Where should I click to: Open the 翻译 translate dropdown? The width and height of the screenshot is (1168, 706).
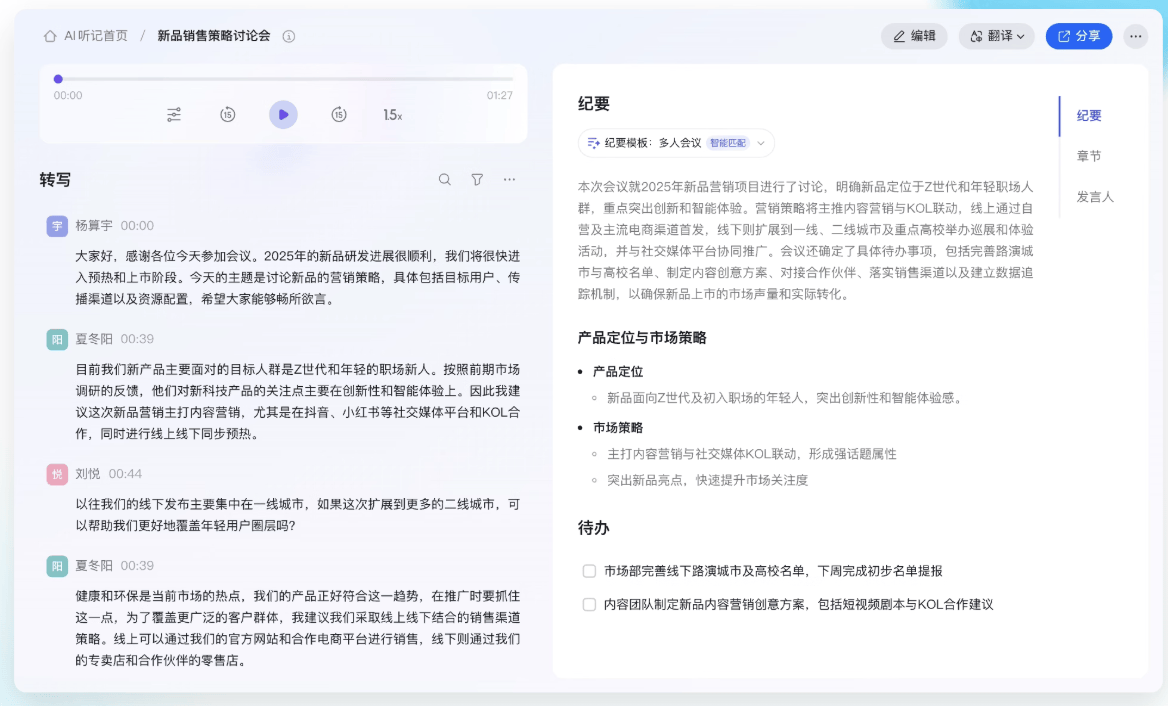[x=996, y=36]
